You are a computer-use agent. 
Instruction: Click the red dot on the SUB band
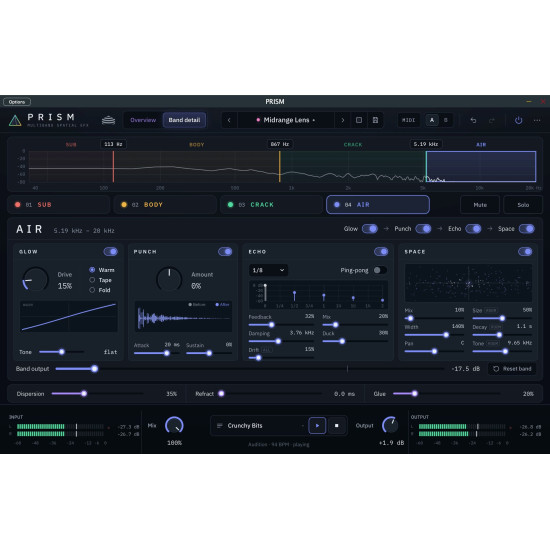pyautogui.click(x=18, y=204)
